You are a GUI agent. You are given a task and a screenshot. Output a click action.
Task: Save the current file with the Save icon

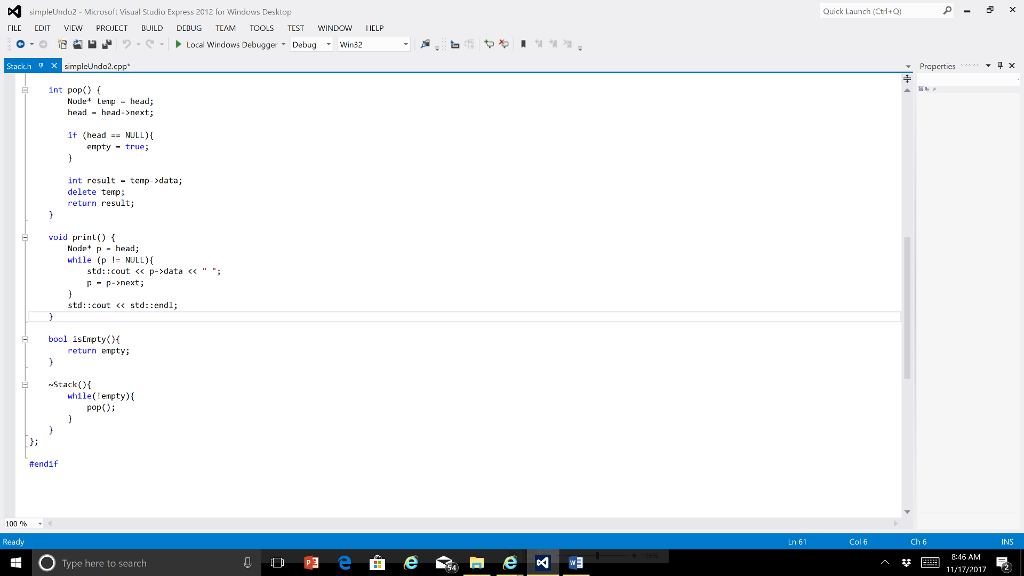click(92, 44)
